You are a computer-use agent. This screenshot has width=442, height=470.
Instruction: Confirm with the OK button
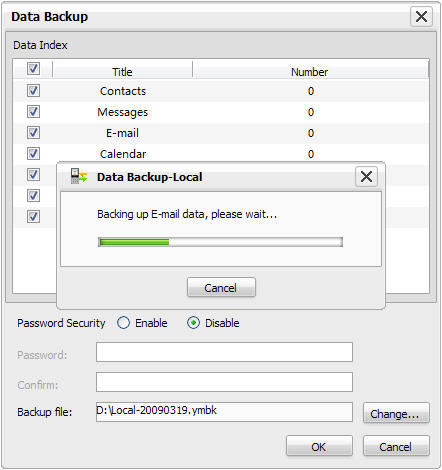(x=319, y=446)
